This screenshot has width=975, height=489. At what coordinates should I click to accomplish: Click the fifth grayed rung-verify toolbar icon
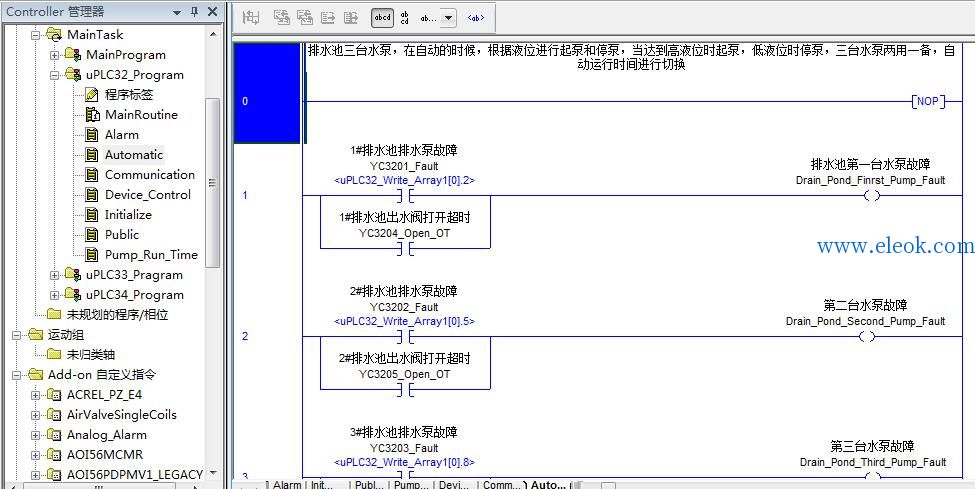[351, 18]
